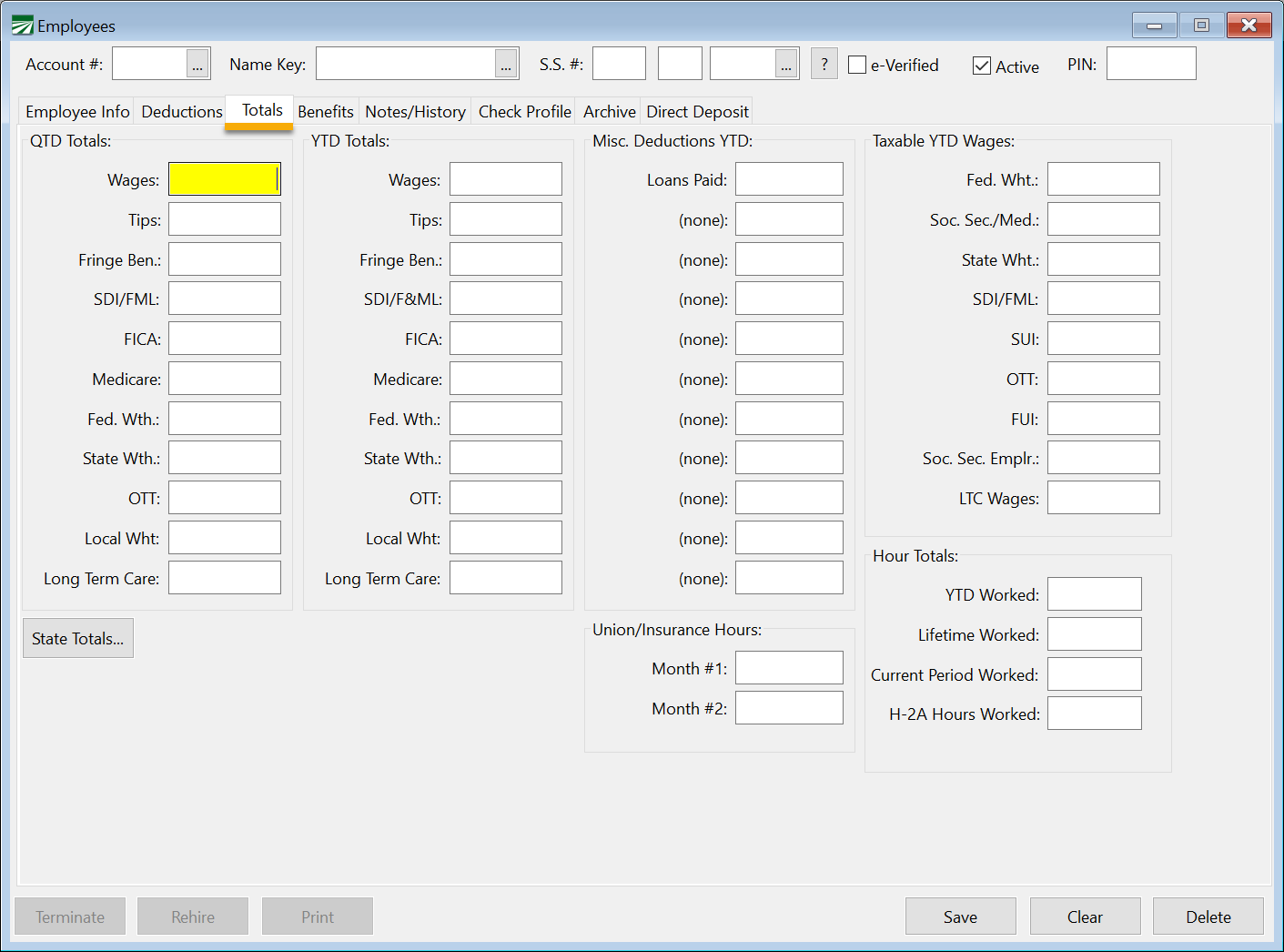Viewport: 1284px width, 952px height.
Task: Click the Clear button
Action: coord(1086,917)
